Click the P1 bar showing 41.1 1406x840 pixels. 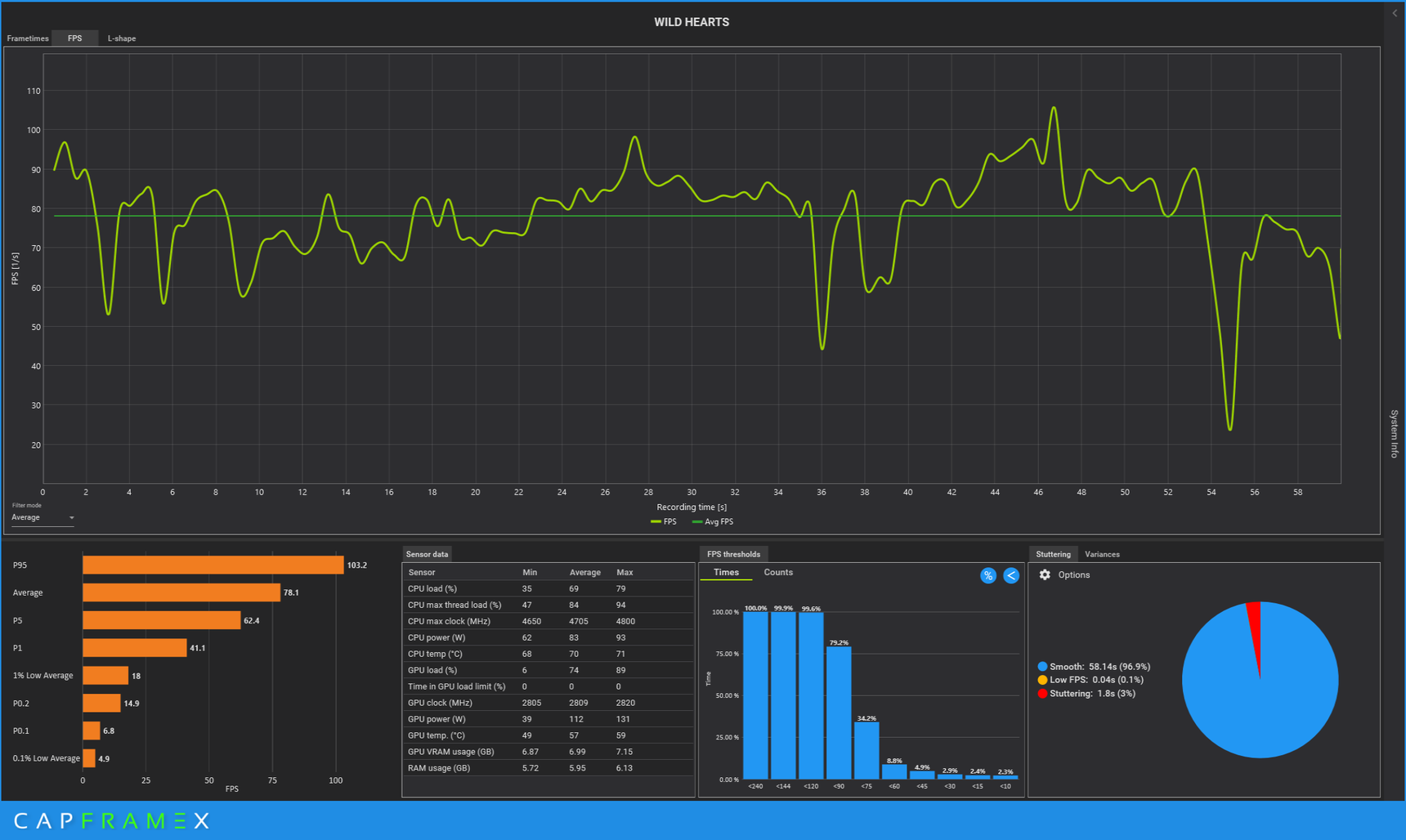(134, 648)
